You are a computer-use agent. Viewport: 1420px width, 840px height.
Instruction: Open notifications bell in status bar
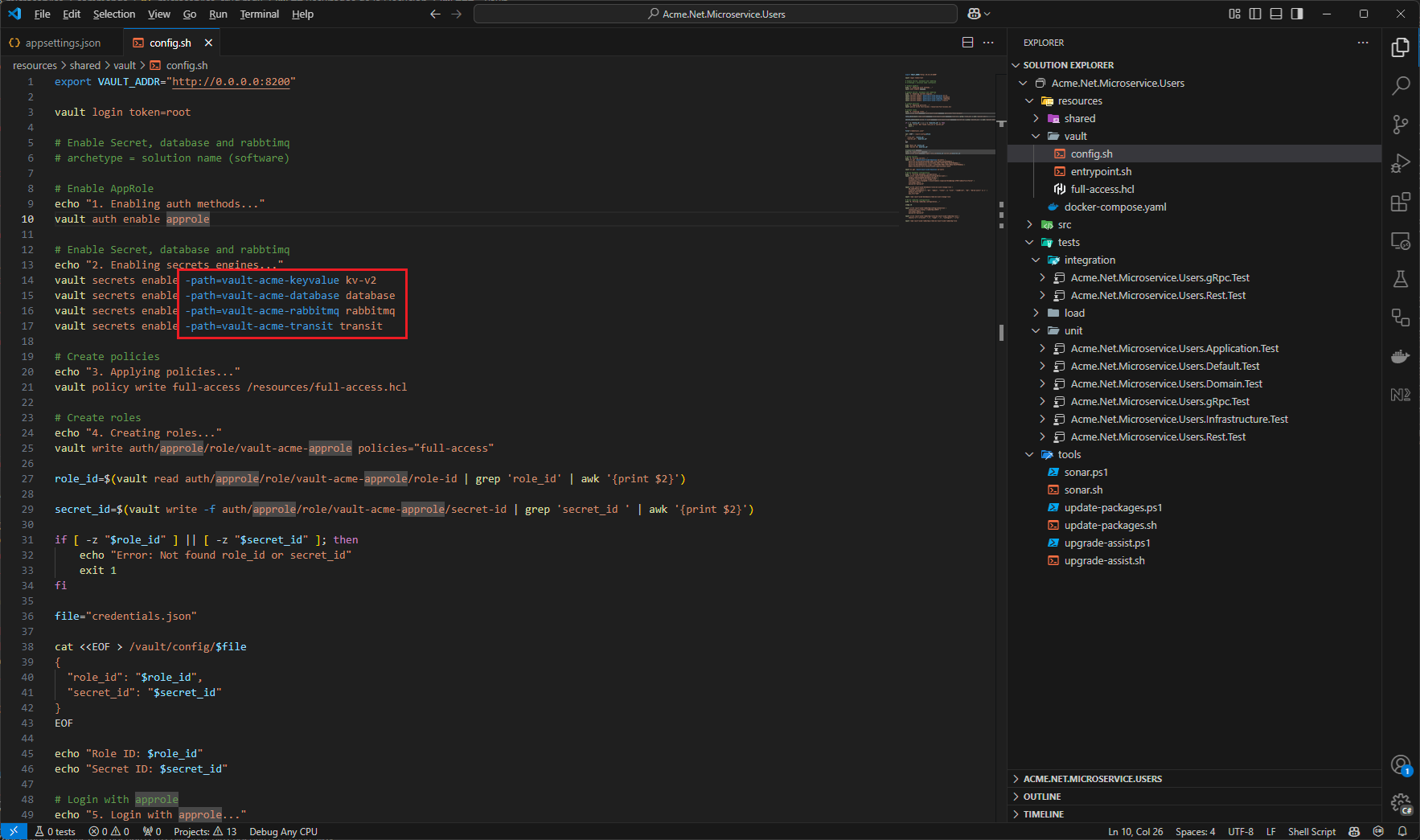[1402, 831]
